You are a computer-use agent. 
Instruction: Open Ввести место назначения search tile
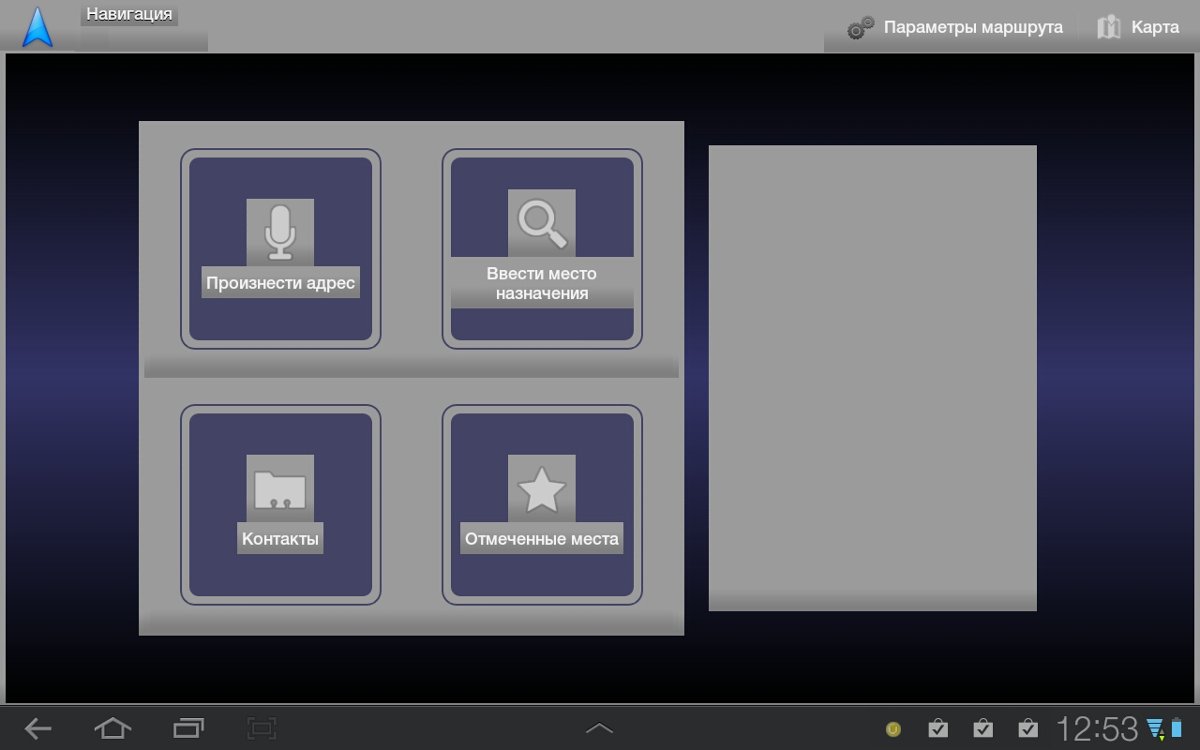click(542, 249)
